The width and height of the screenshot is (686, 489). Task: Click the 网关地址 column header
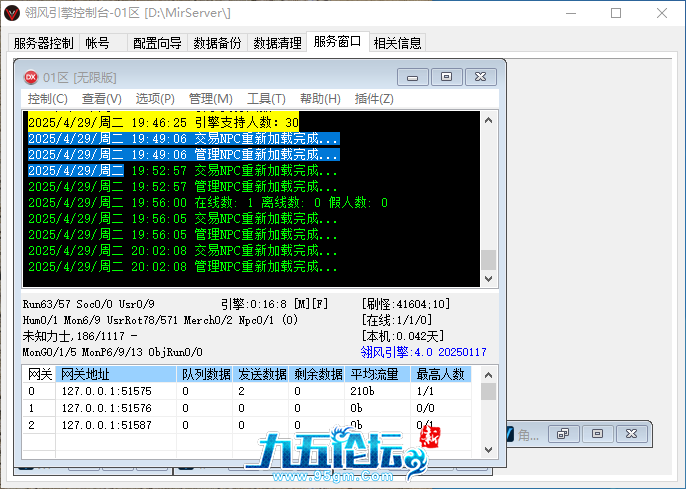pos(116,374)
